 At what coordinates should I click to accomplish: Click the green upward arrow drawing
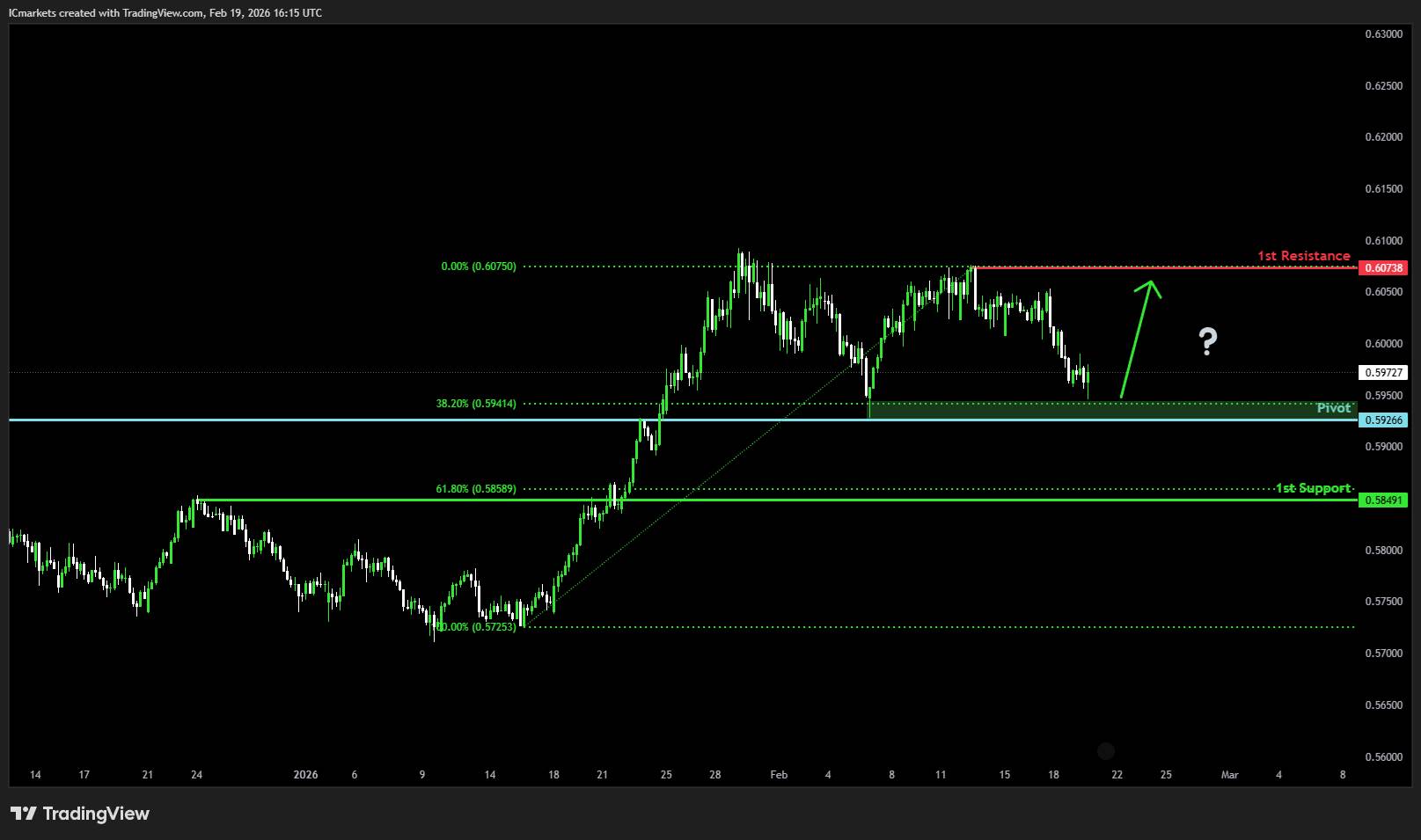tap(1137, 340)
